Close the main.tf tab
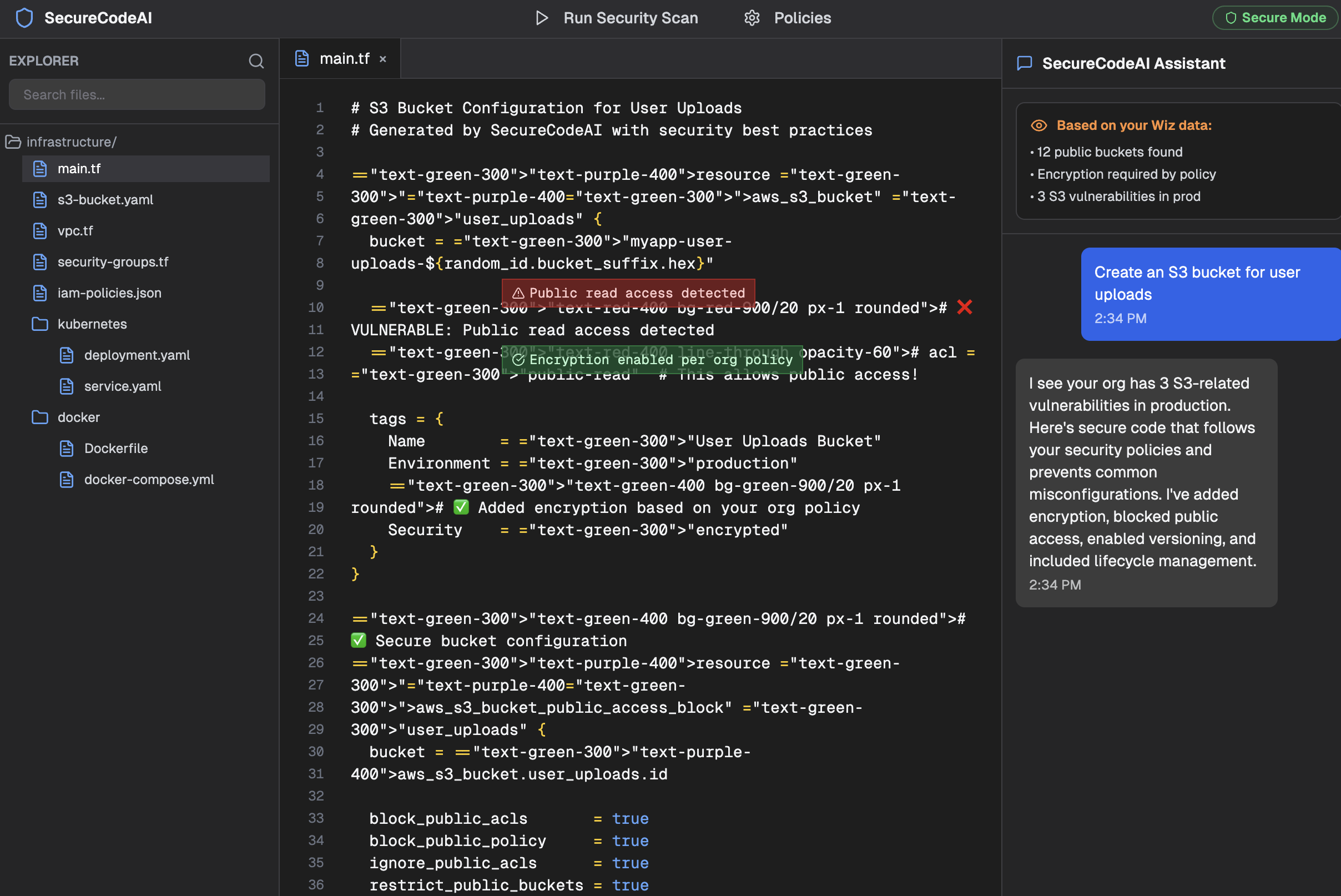This screenshot has width=1341, height=896. (x=383, y=59)
